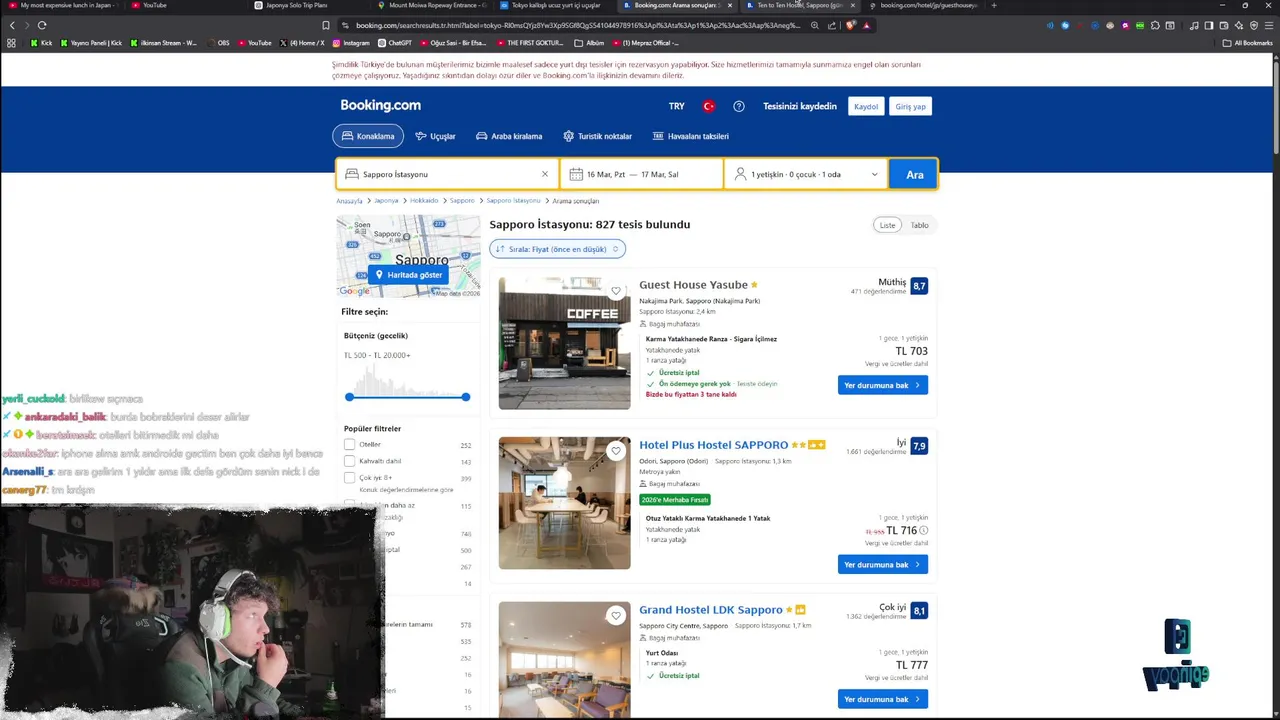Open the Turkish flag language selector
This screenshot has width=1280, height=720.
709,106
